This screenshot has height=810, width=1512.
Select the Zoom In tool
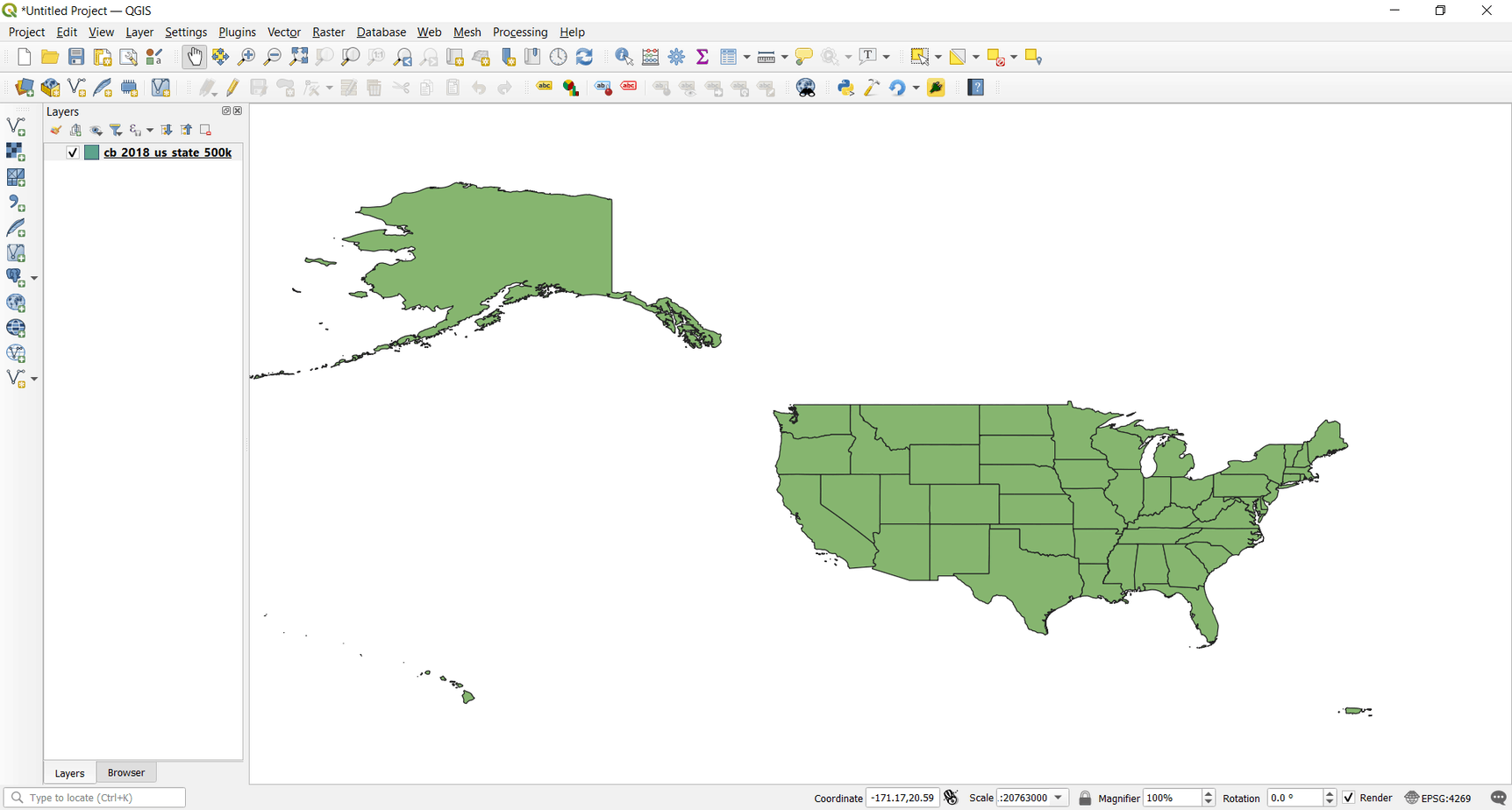[x=246, y=55]
